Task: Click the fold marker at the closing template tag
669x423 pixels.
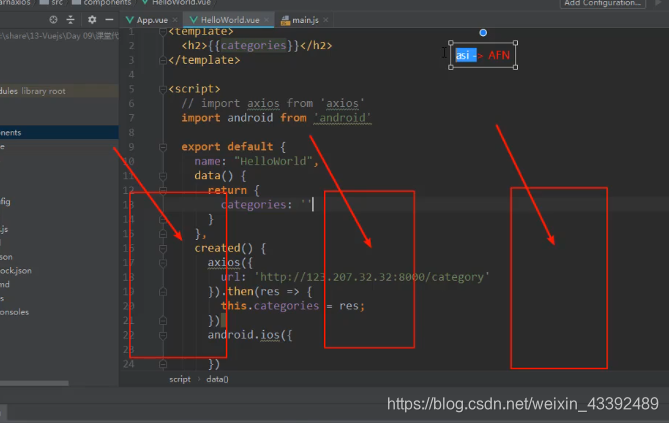Action: point(163,61)
